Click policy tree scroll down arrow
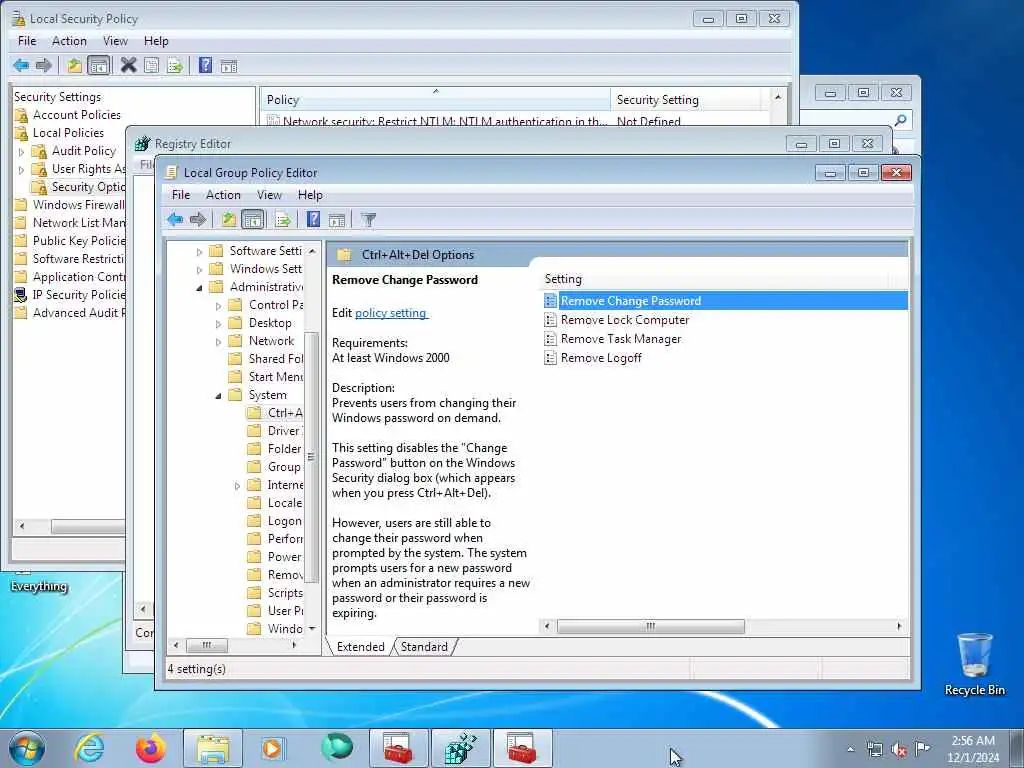1024x768 pixels. pyautogui.click(x=312, y=628)
